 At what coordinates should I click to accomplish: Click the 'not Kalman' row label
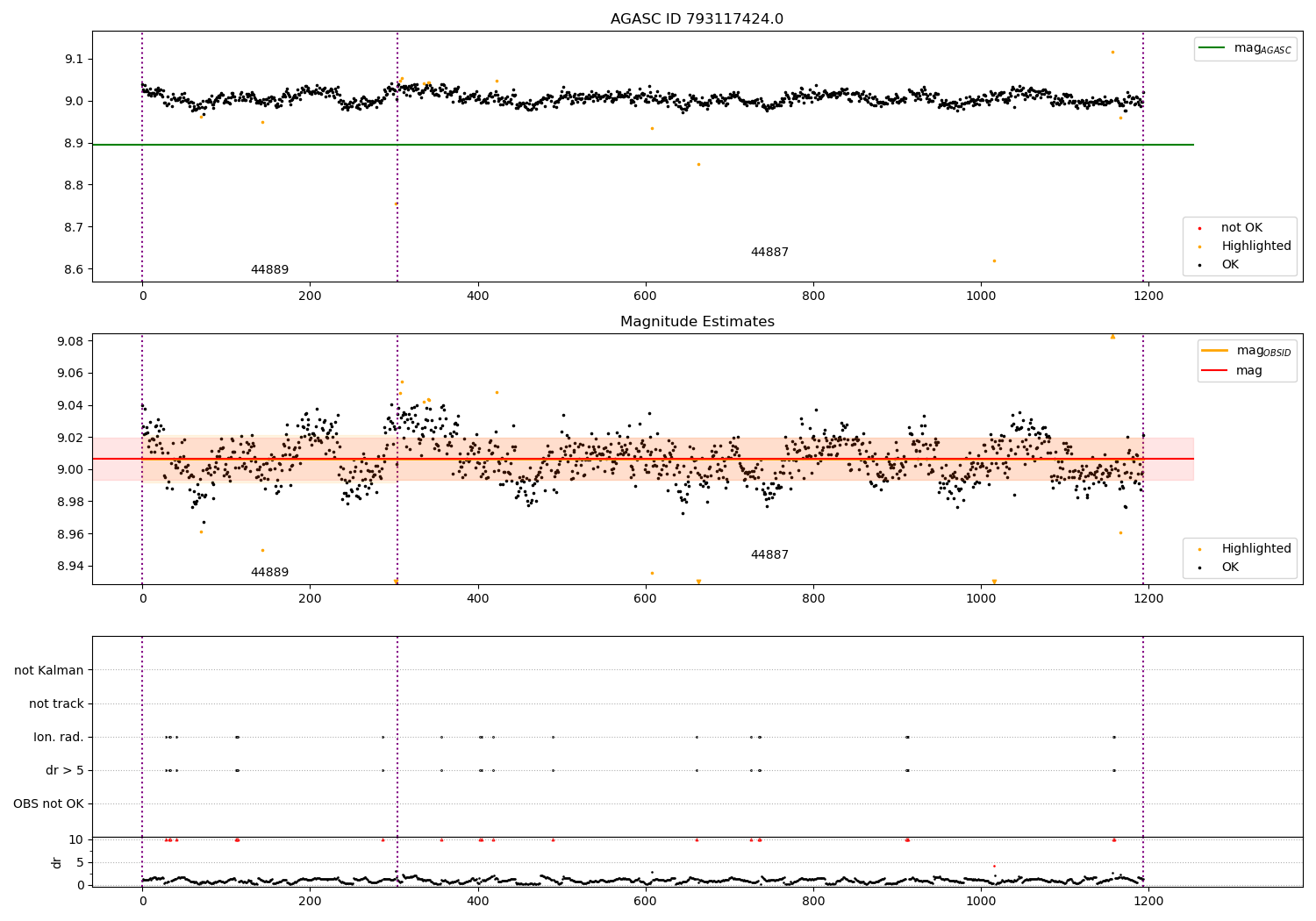[x=49, y=671]
